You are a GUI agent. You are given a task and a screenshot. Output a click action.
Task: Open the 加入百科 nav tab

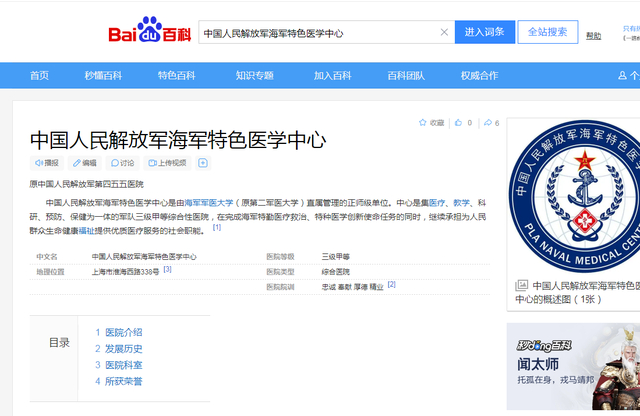tap(333, 76)
